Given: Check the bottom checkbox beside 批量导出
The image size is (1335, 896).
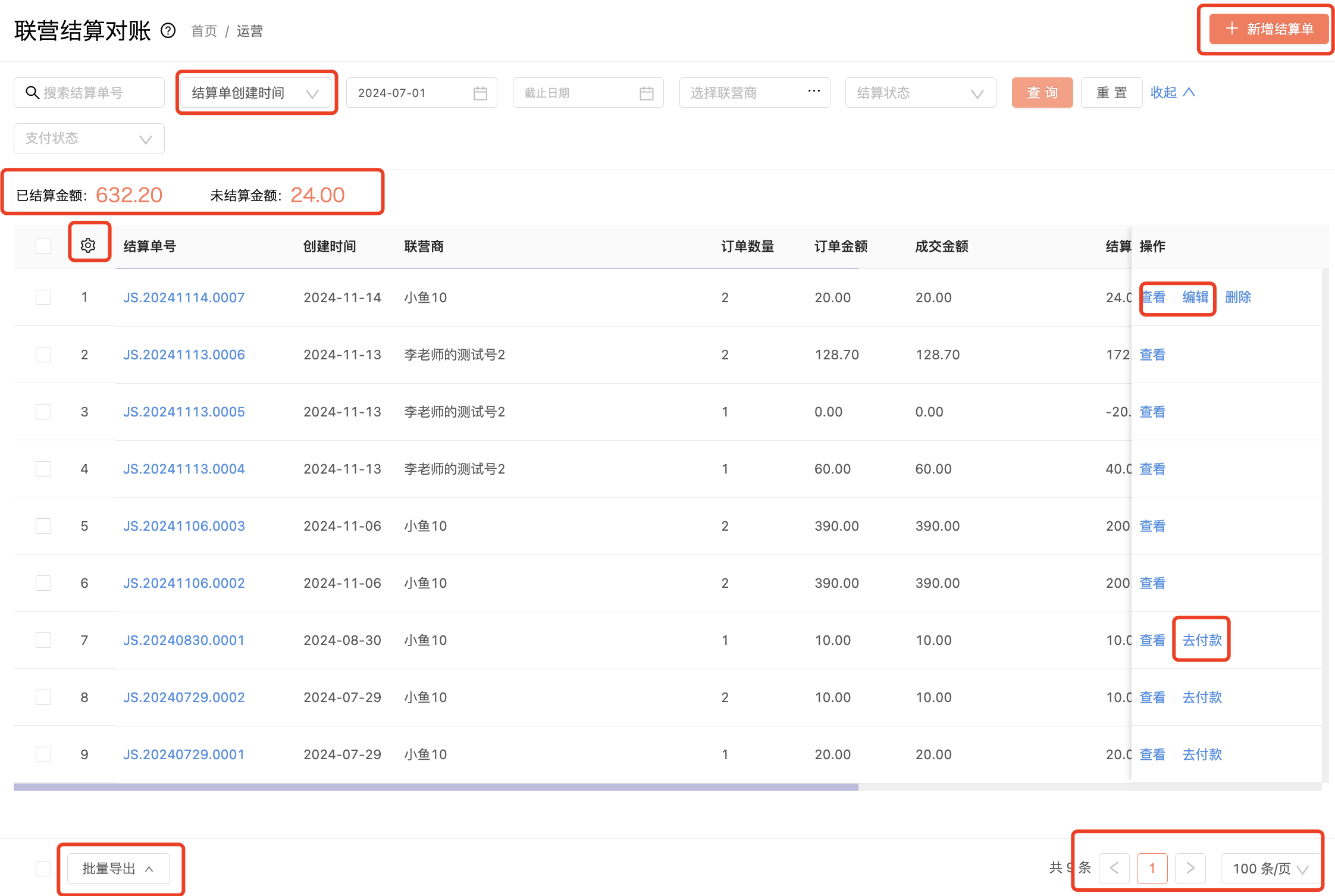Looking at the screenshot, I should coord(43,869).
